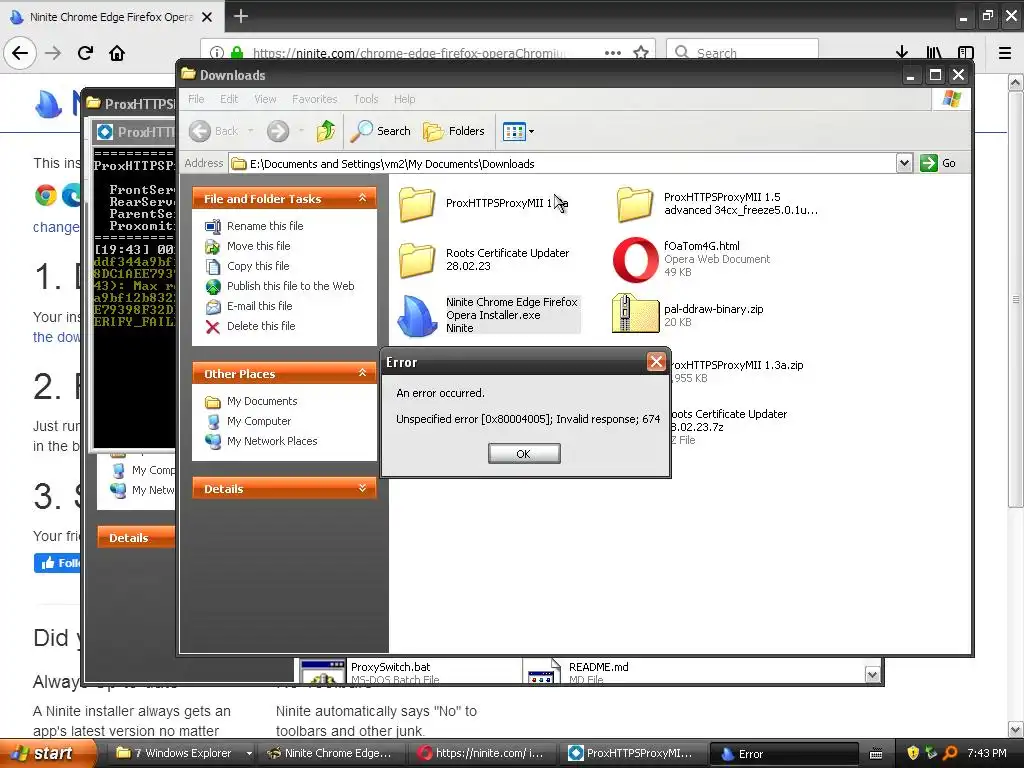Select pal-ddraw-binary.zip archive icon
Screen dimensions: 1024x768
(635, 314)
